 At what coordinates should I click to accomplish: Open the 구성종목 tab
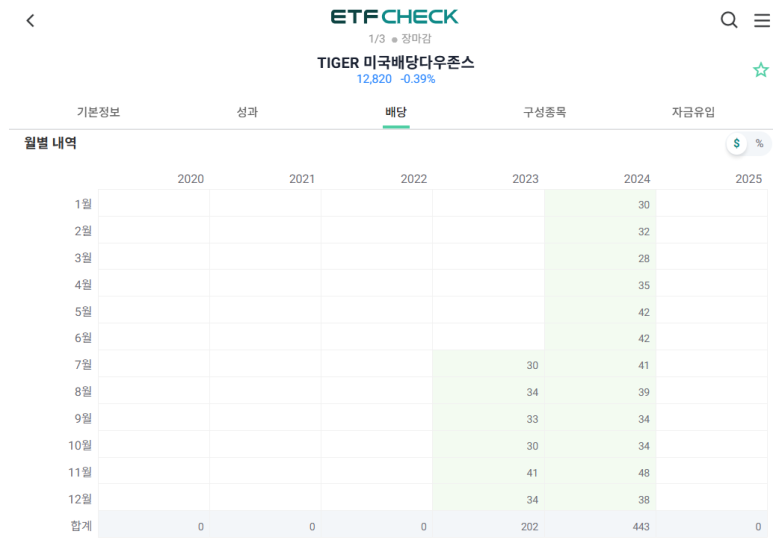click(544, 112)
